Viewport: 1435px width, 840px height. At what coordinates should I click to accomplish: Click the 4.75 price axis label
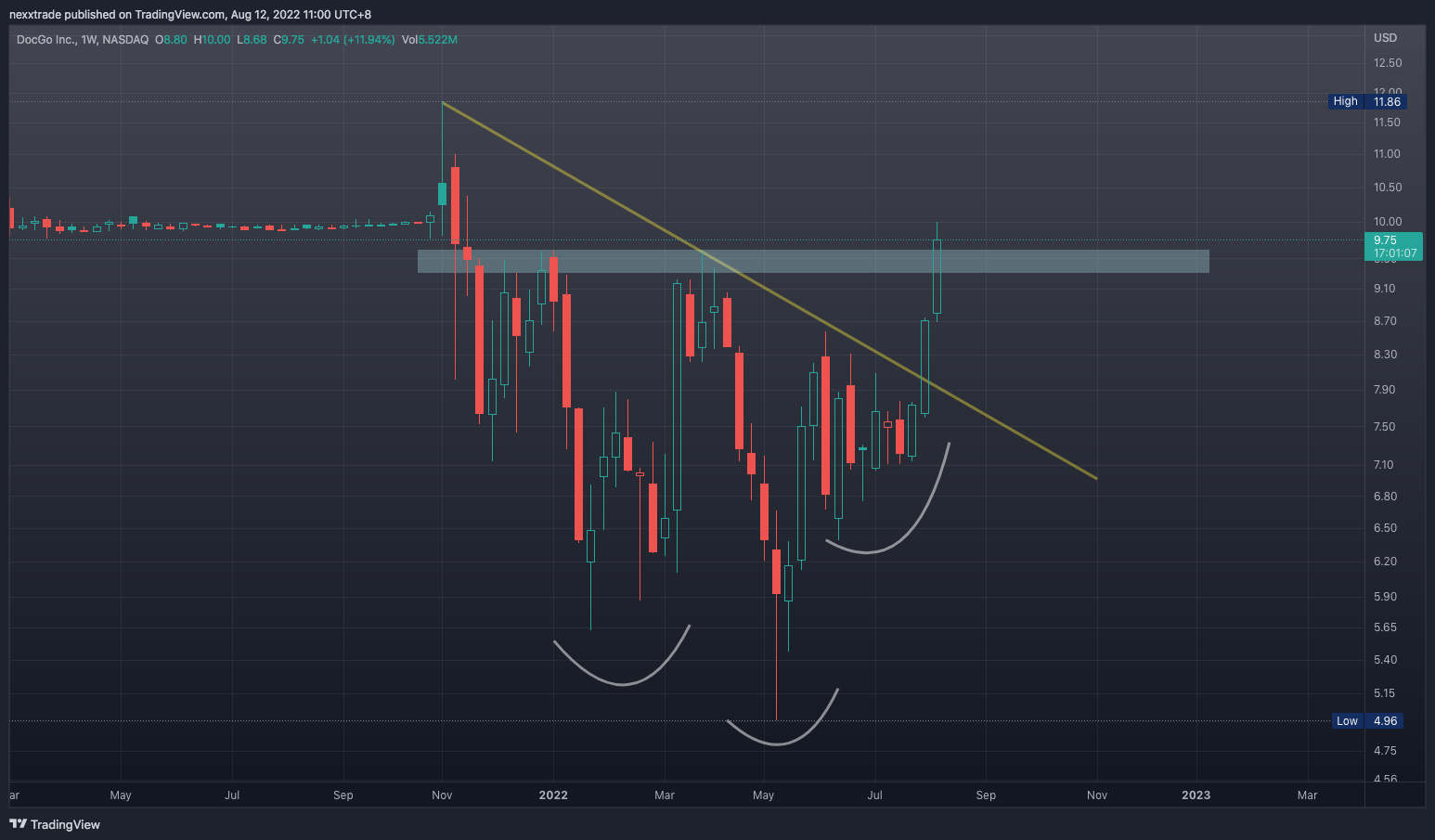pyautogui.click(x=1385, y=751)
